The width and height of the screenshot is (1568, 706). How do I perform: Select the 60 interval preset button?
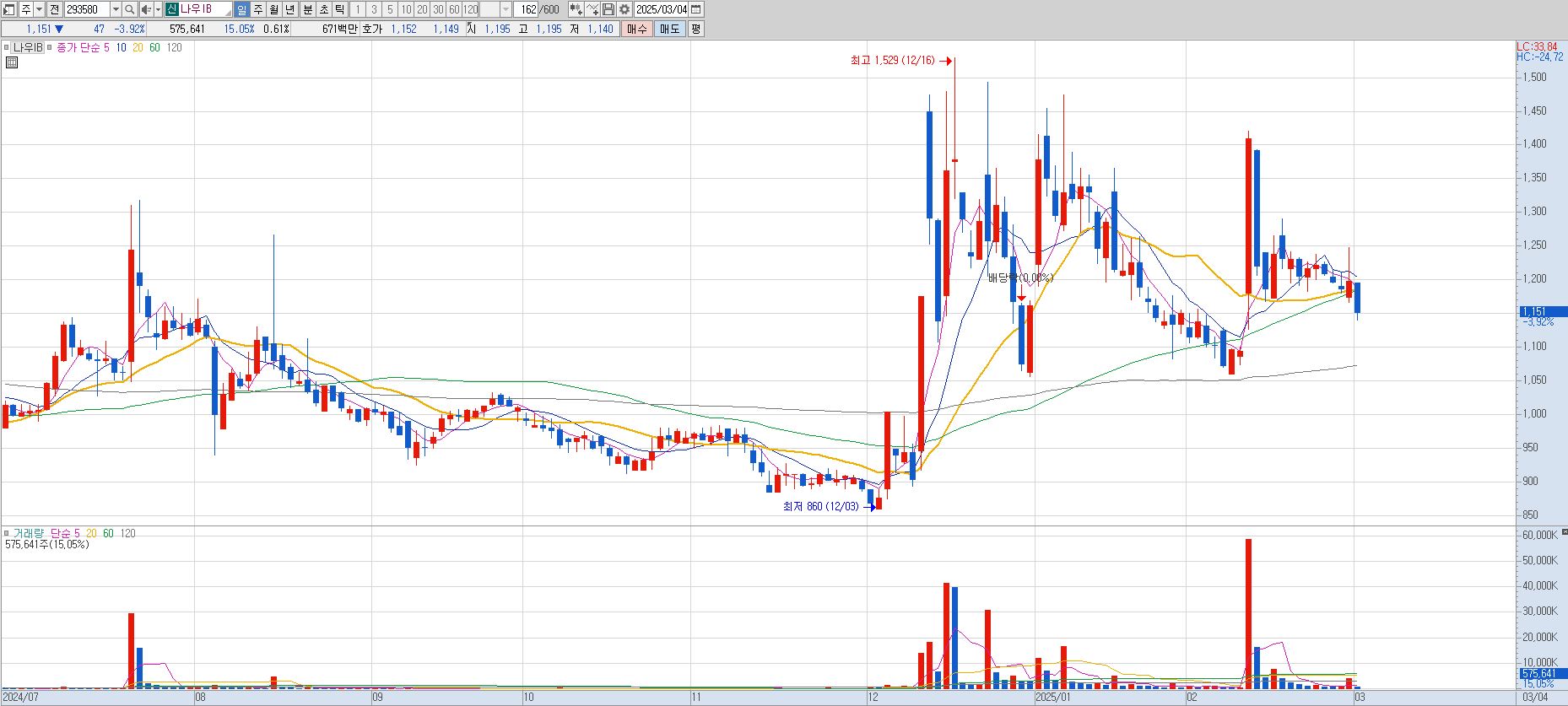[454, 9]
